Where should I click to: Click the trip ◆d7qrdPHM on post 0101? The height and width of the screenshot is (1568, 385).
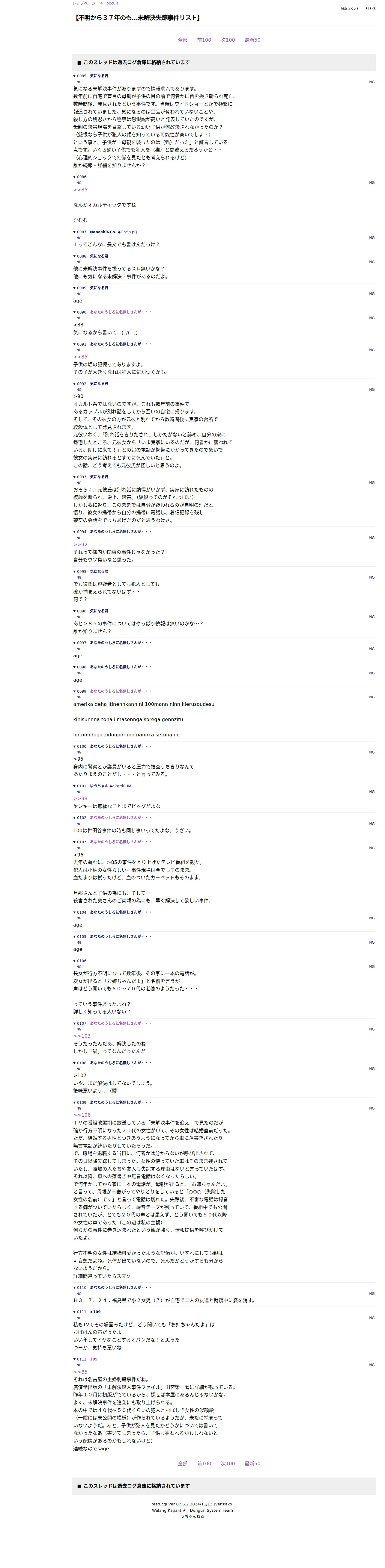120,786
